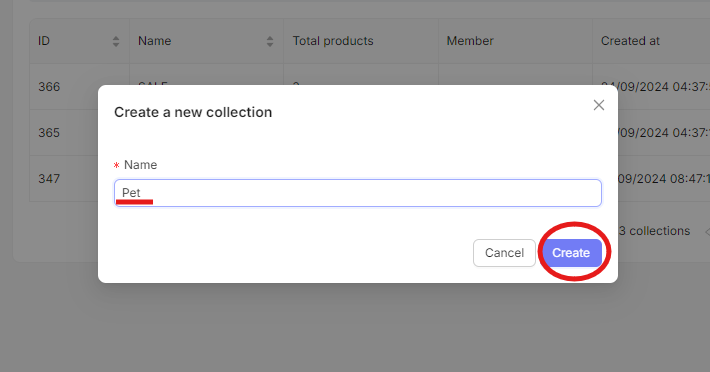Click the ID column ascending sort caret
The image size is (710, 372).
(x=116, y=38)
